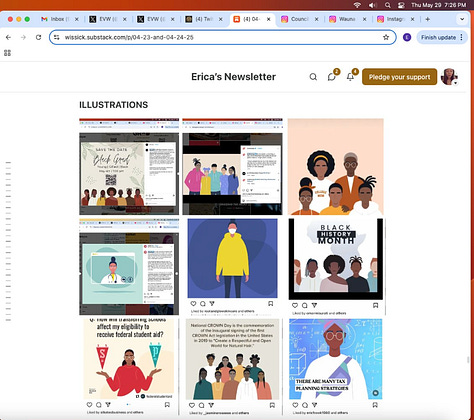Viewport: 474px width, 420px height.
Task: Open the Black Grad save the date image
Action: pos(129,167)
